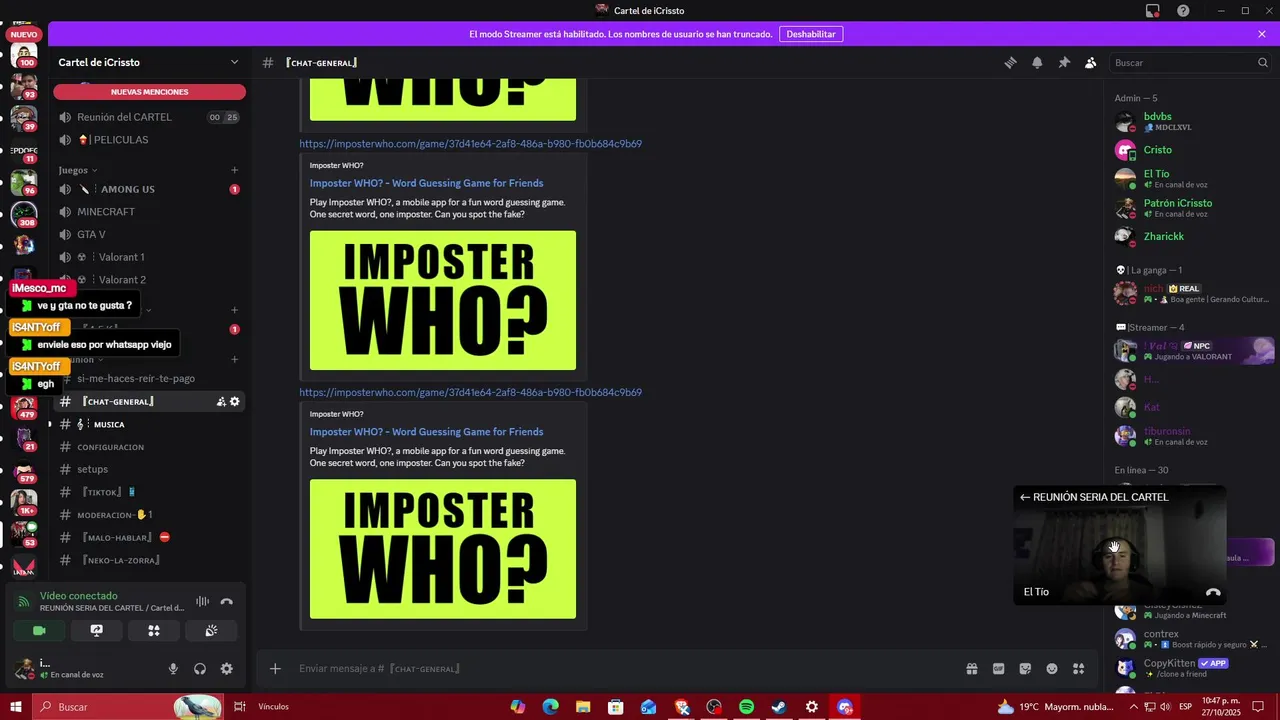
Task: Disconnect from voice in the Video conectado panel
Action: (227, 602)
